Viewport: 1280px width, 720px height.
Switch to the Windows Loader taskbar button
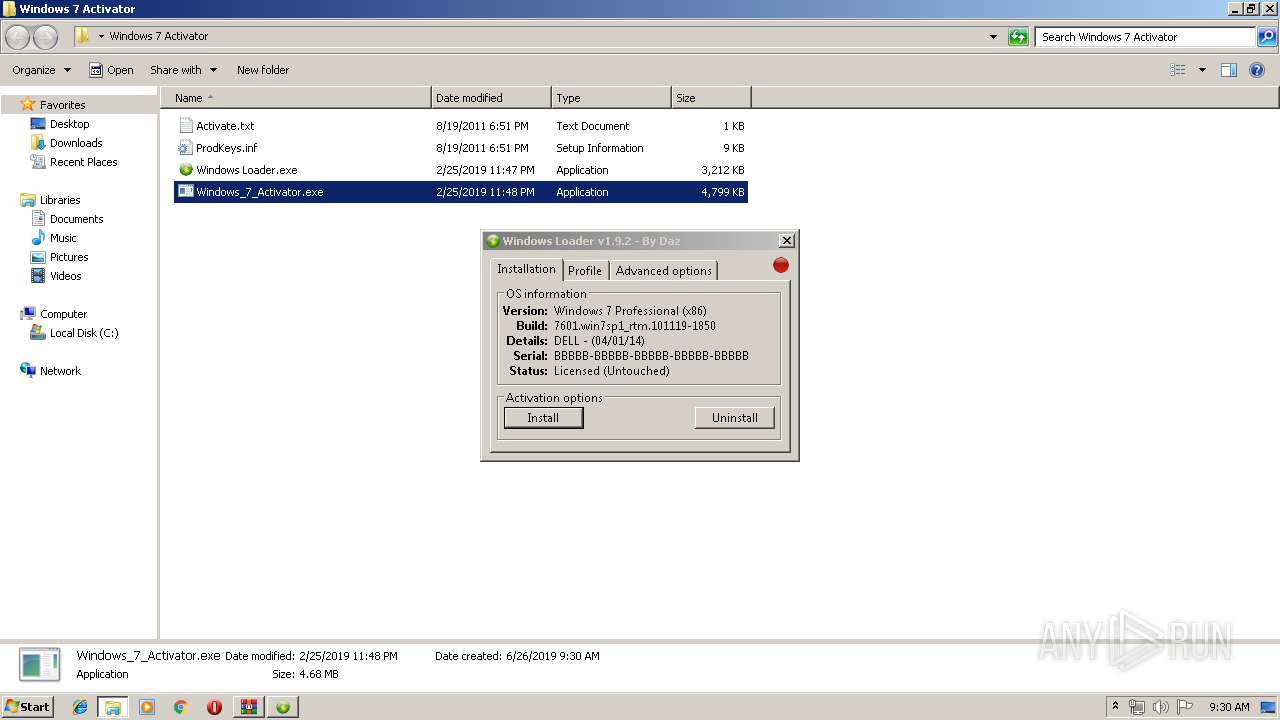283,707
